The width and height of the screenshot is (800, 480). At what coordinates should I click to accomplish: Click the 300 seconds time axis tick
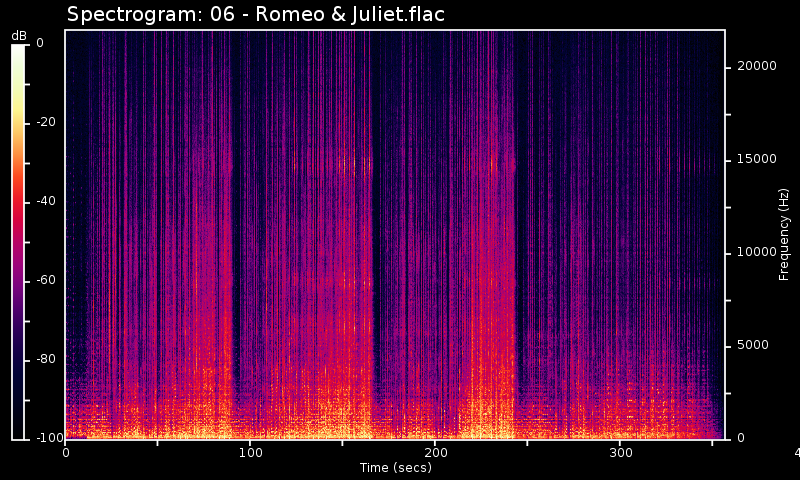click(620, 453)
